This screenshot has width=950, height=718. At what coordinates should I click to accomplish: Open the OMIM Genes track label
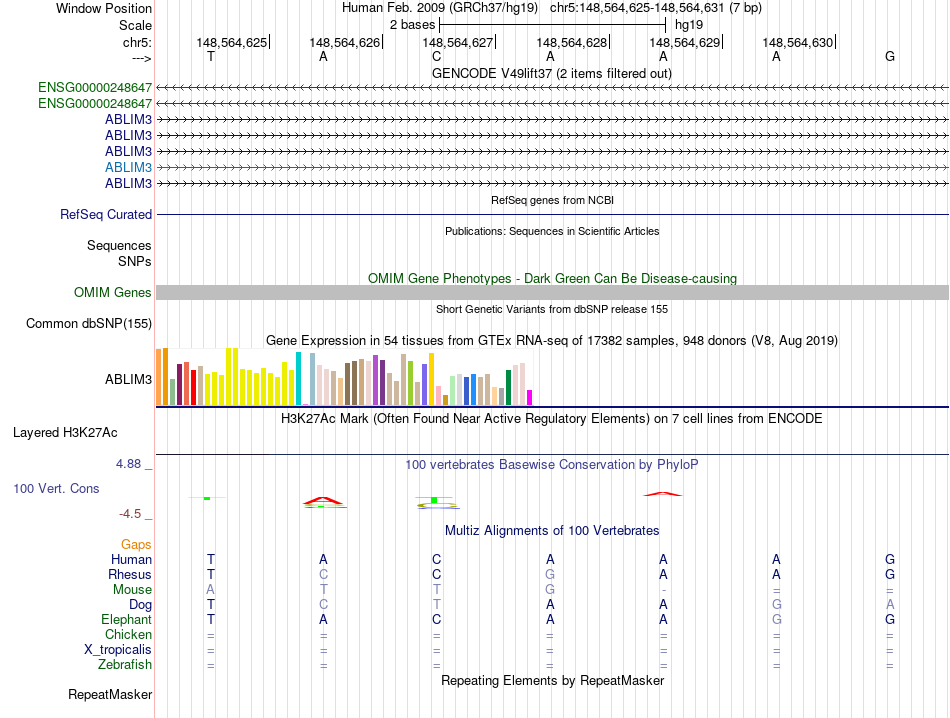coord(112,293)
